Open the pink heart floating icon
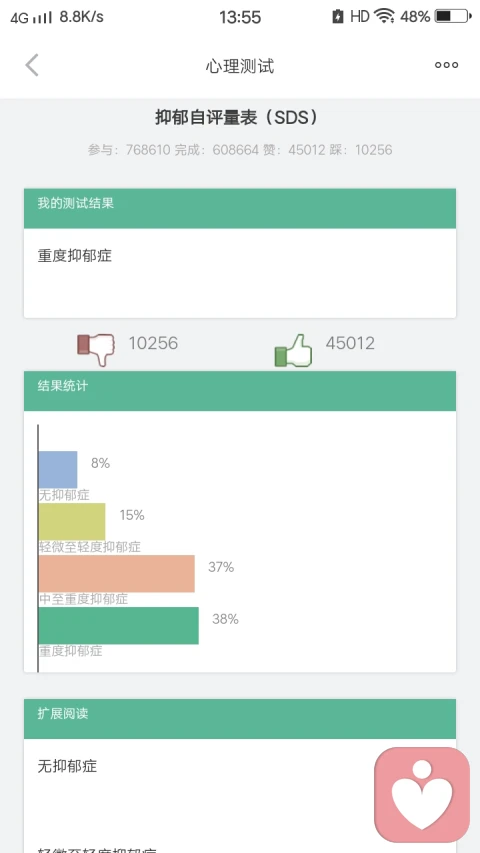The width and height of the screenshot is (480, 853). [422, 794]
